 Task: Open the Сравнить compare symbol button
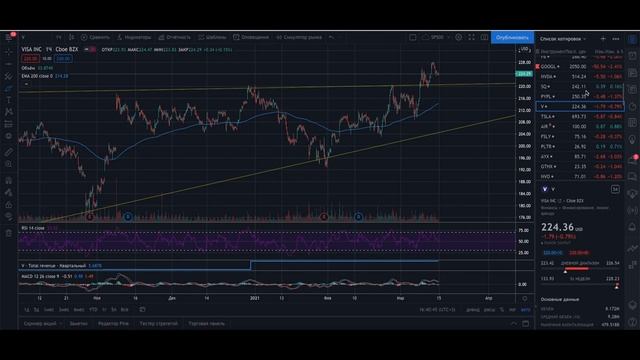coord(95,37)
